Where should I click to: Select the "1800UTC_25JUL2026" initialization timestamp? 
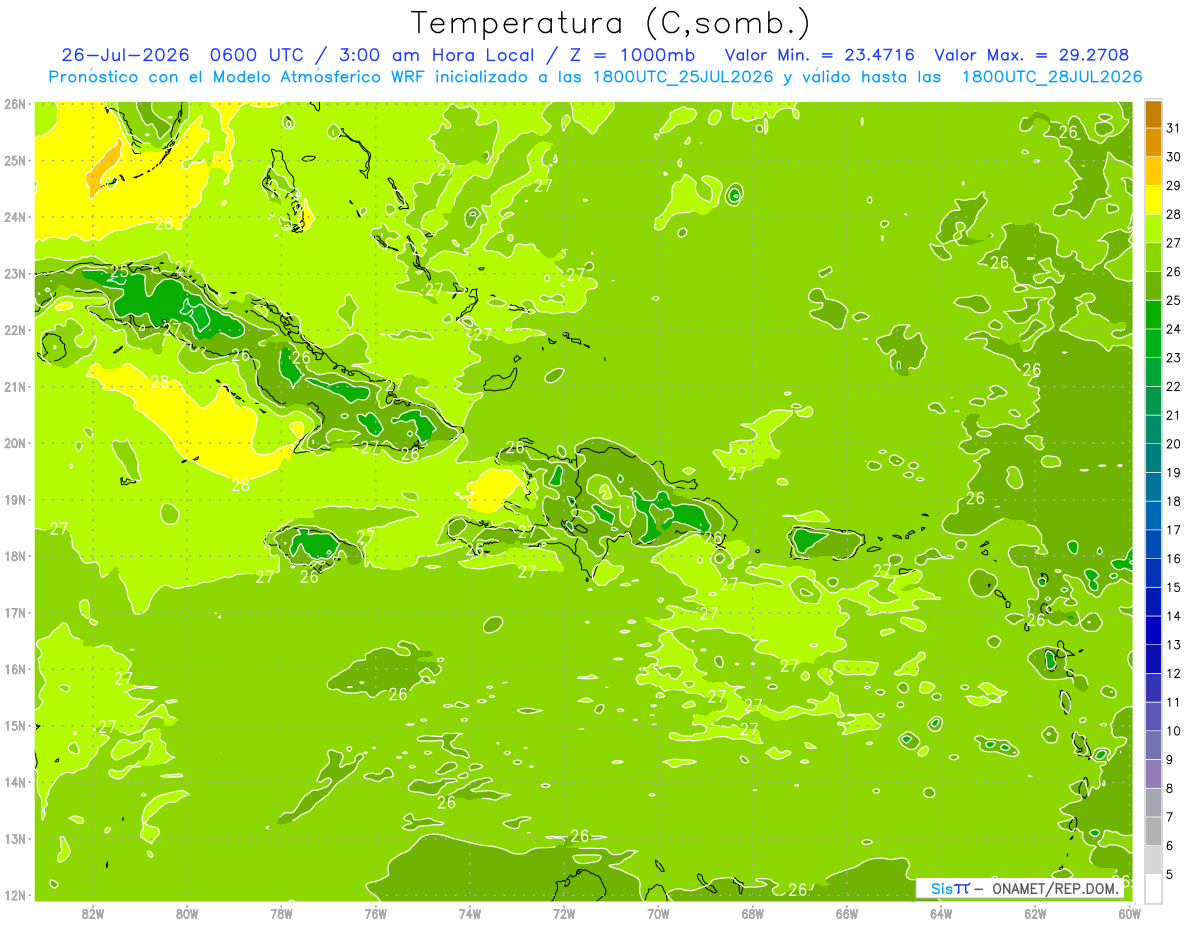tap(682, 77)
